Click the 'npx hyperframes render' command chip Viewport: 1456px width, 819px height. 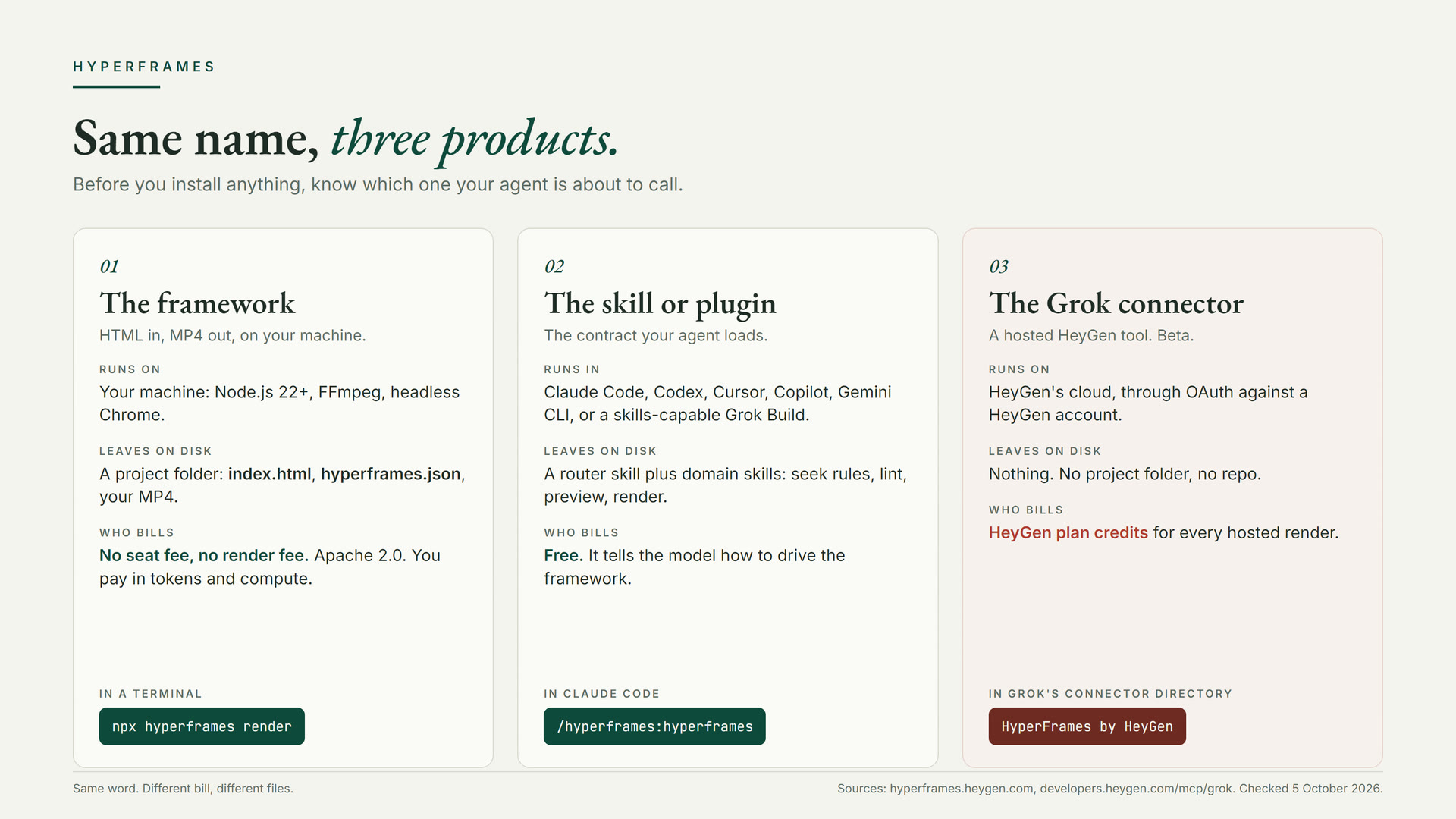[202, 726]
